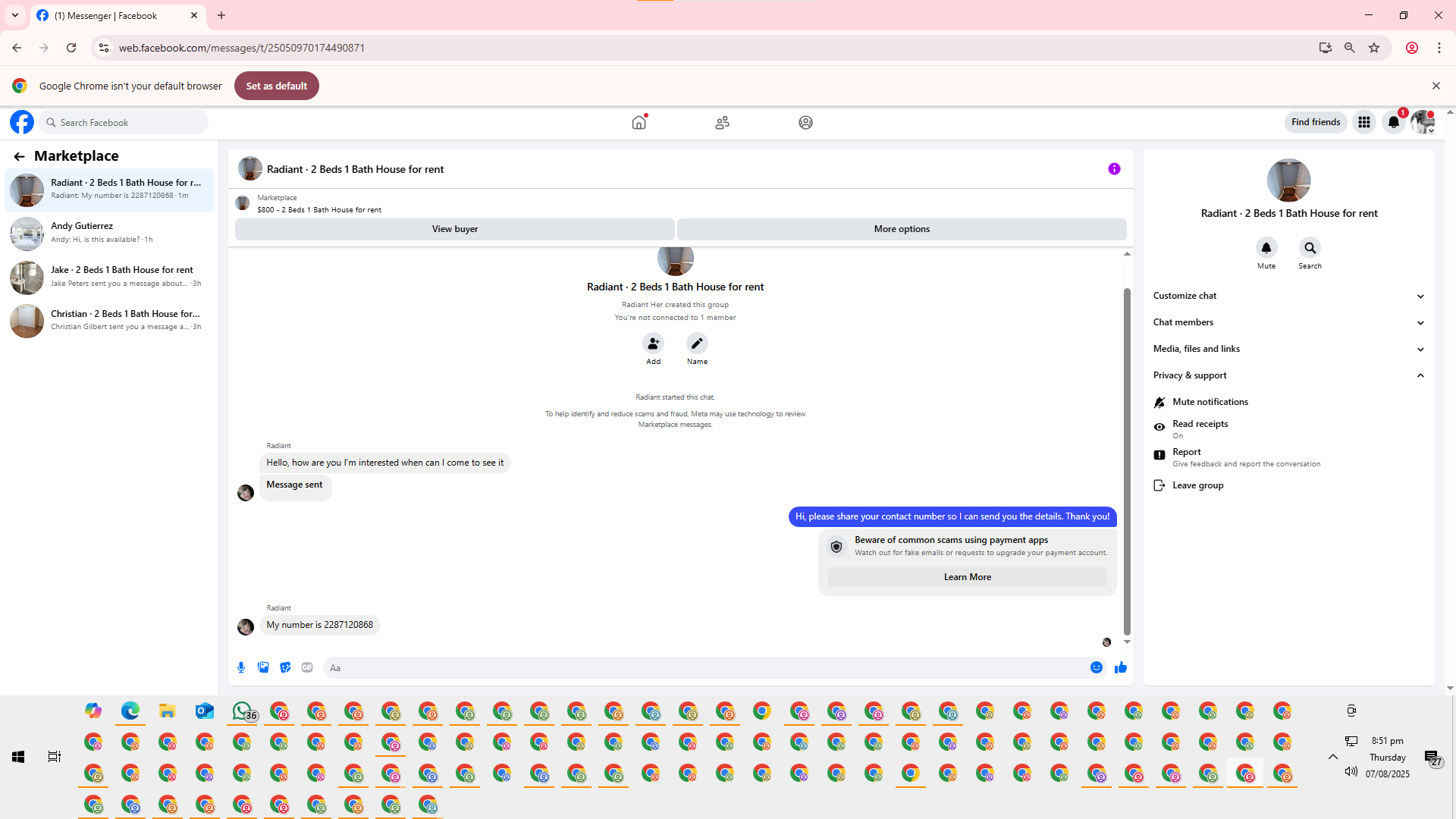1456x819 pixels.
Task: Open the account profile picture menu
Action: (x=1423, y=122)
